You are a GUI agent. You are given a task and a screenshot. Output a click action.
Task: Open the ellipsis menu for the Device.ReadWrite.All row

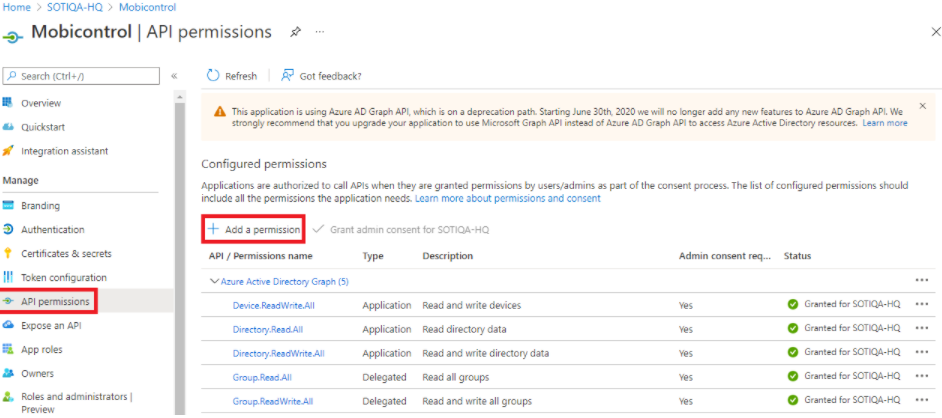point(921,305)
